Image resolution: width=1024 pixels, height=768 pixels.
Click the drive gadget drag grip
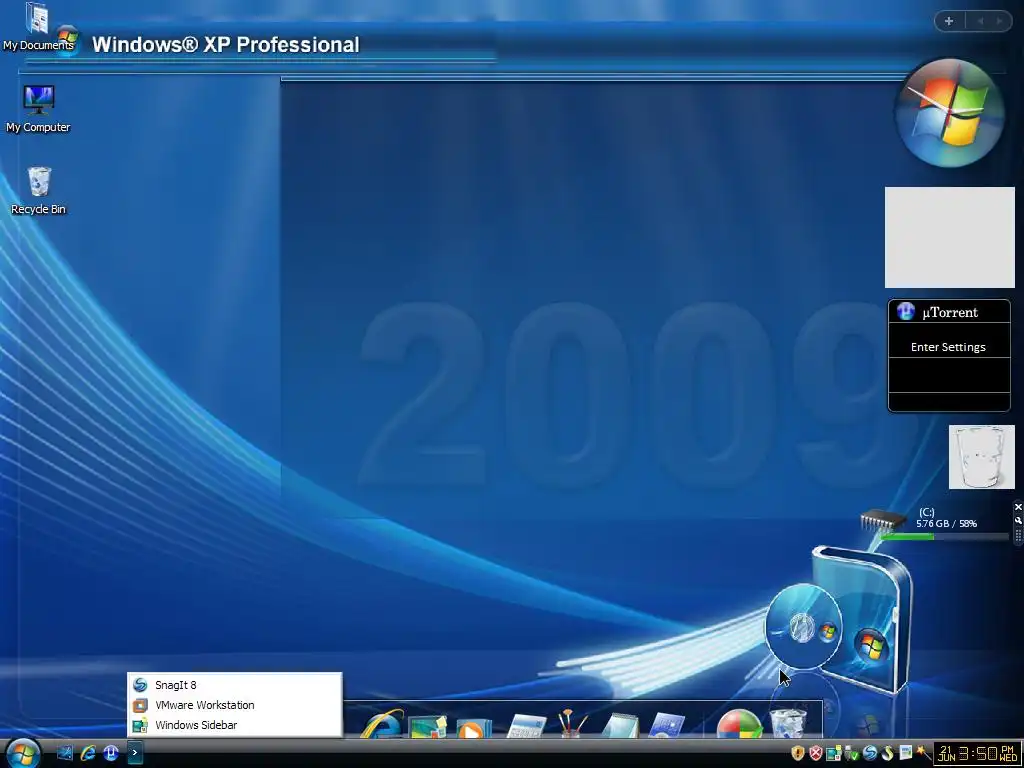pos(1018,535)
